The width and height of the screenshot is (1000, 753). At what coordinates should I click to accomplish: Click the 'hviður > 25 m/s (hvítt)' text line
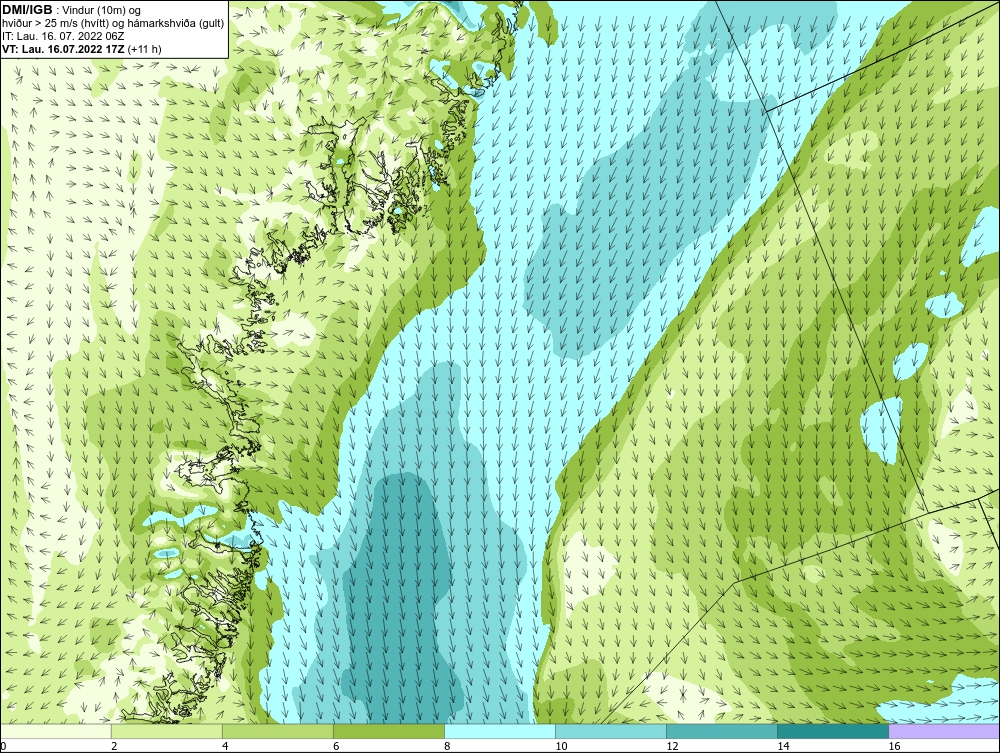click(x=113, y=24)
